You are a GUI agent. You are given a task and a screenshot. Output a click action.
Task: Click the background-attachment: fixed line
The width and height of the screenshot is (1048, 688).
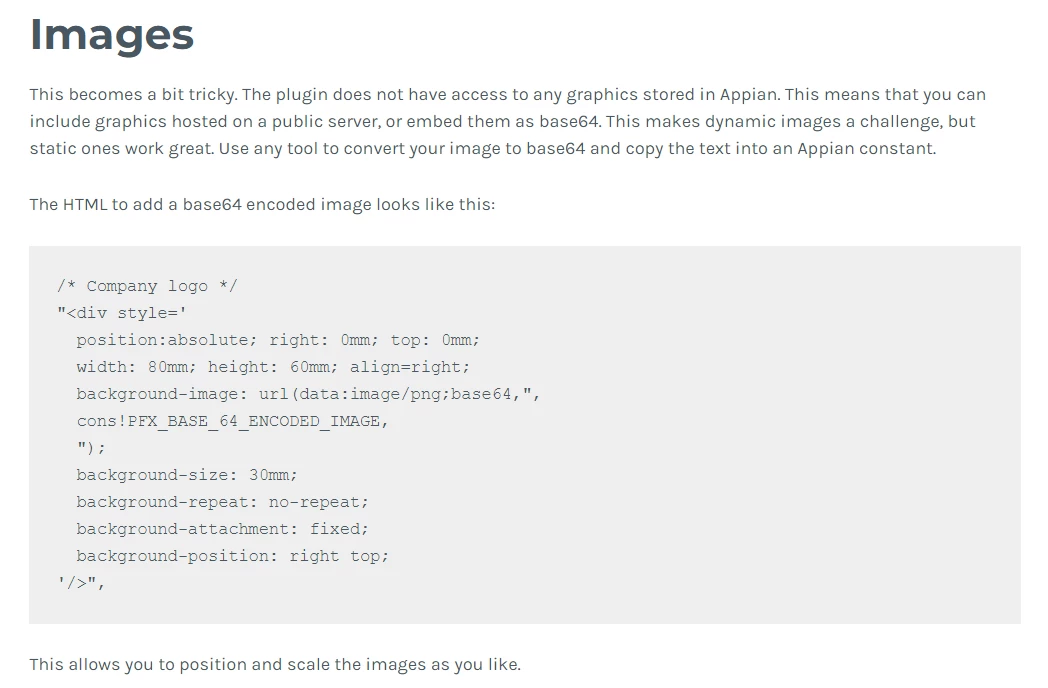tap(223, 529)
